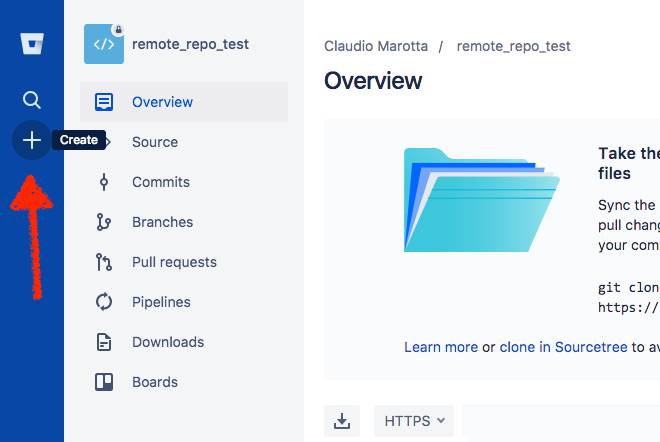Select Overview in the sidebar menu
The width and height of the screenshot is (660, 442).
pyautogui.click(x=162, y=102)
